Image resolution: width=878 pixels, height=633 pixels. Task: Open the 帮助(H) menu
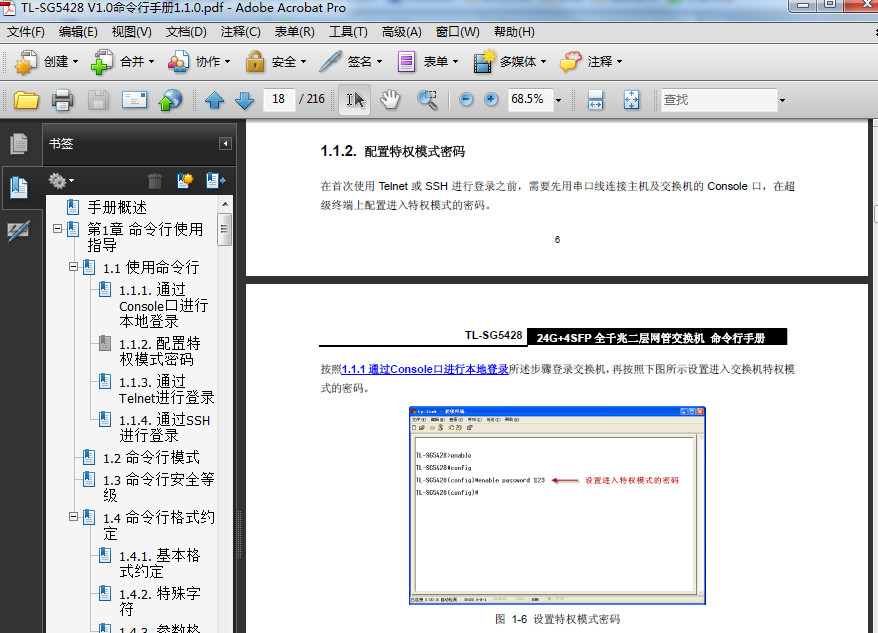[515, 32]
